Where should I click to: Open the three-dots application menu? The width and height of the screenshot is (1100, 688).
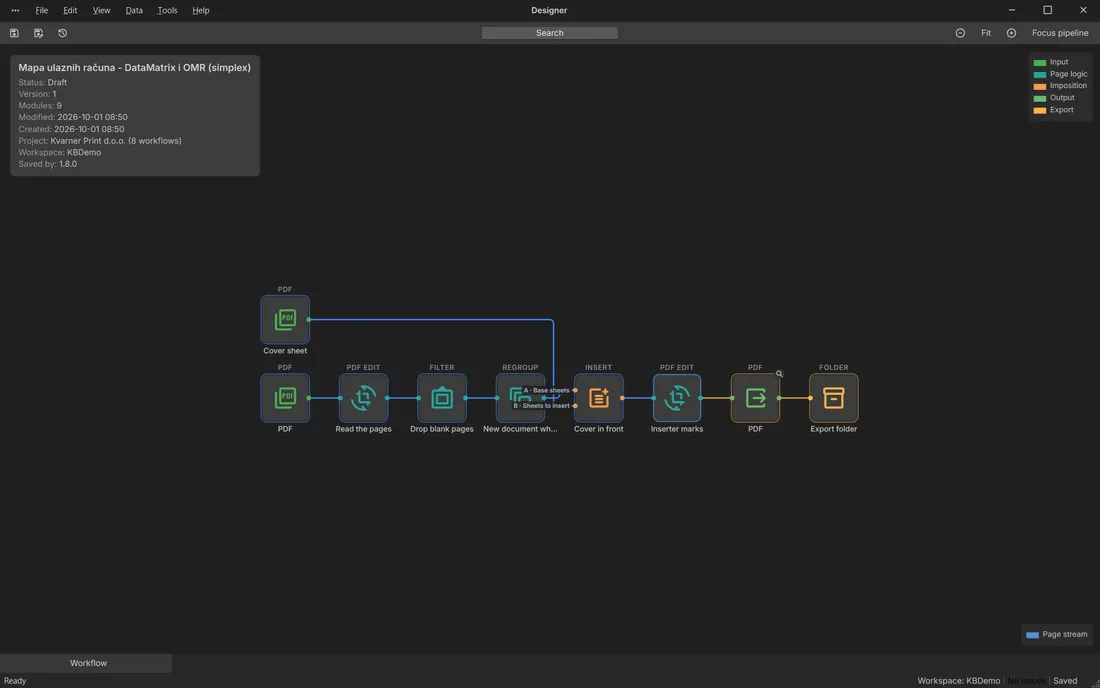tap(15, 11)
